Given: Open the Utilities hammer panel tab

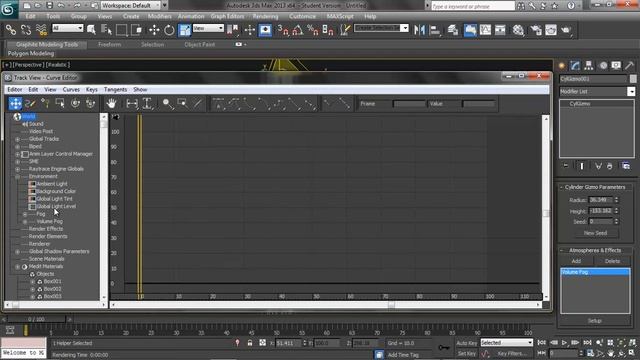Looking at the screenshot, I should click(x=630, y=65).
